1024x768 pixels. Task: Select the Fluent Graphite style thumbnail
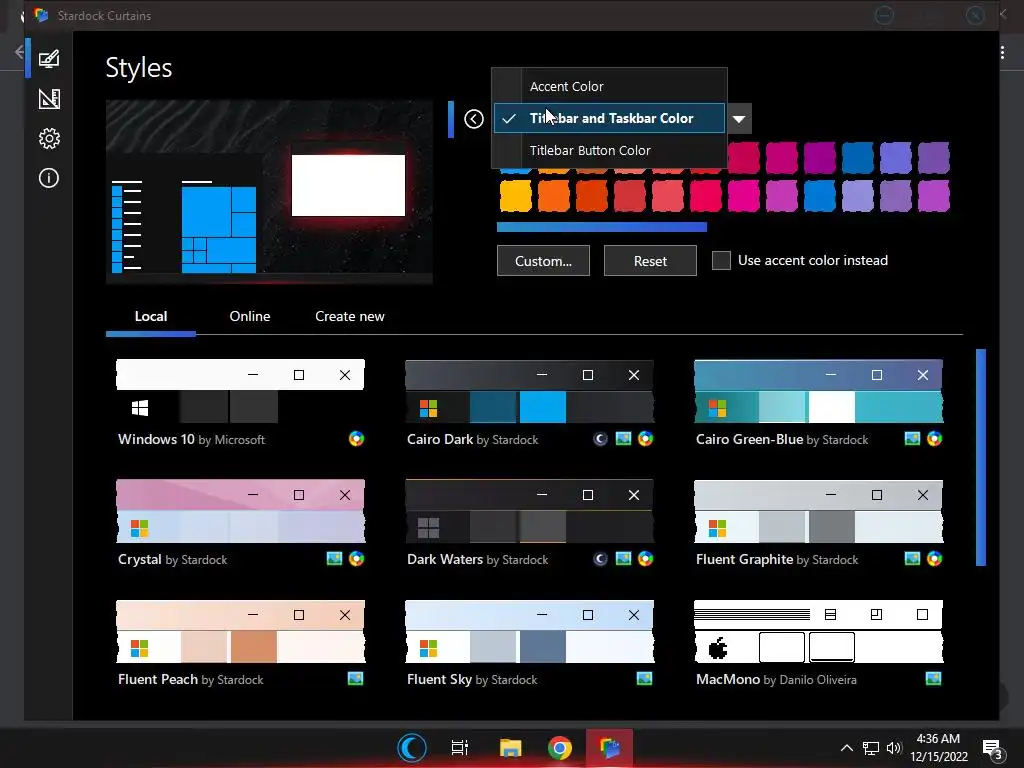pyautogui.click(x=818, y=511)
